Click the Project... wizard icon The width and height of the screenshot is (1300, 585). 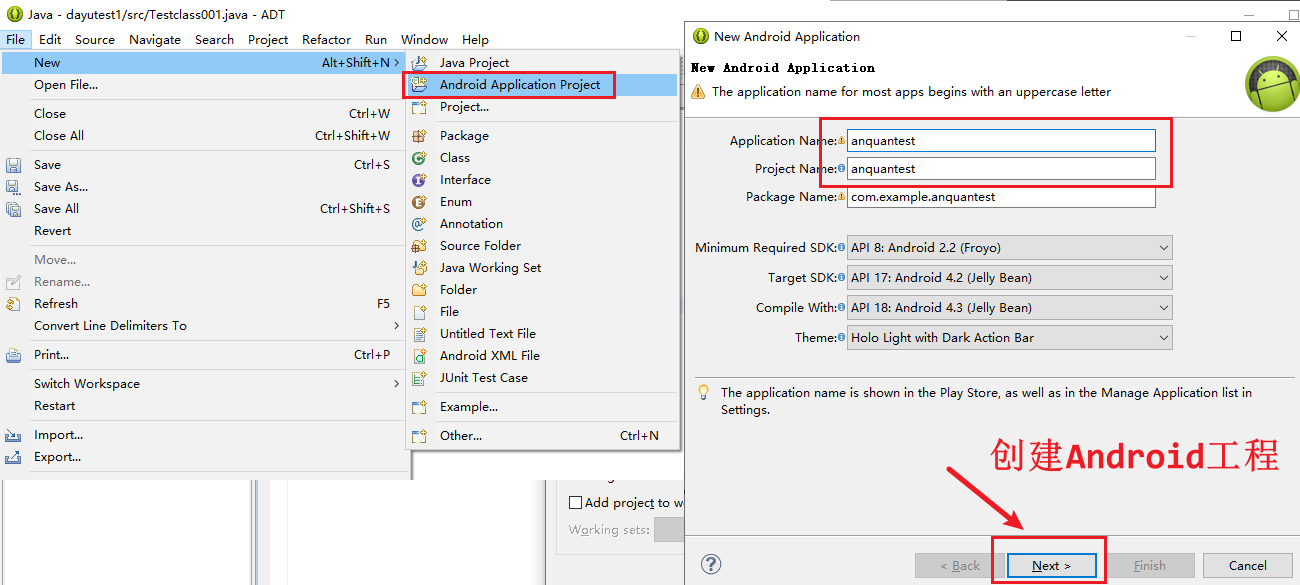click(x=420, y=107)
